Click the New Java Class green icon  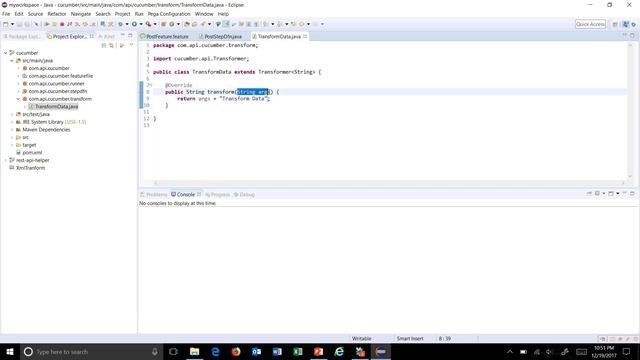pos(172,24)
